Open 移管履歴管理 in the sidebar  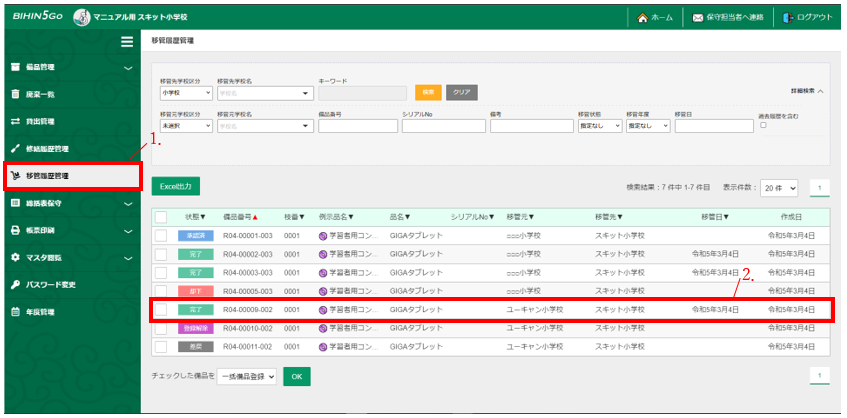(70, 176)
